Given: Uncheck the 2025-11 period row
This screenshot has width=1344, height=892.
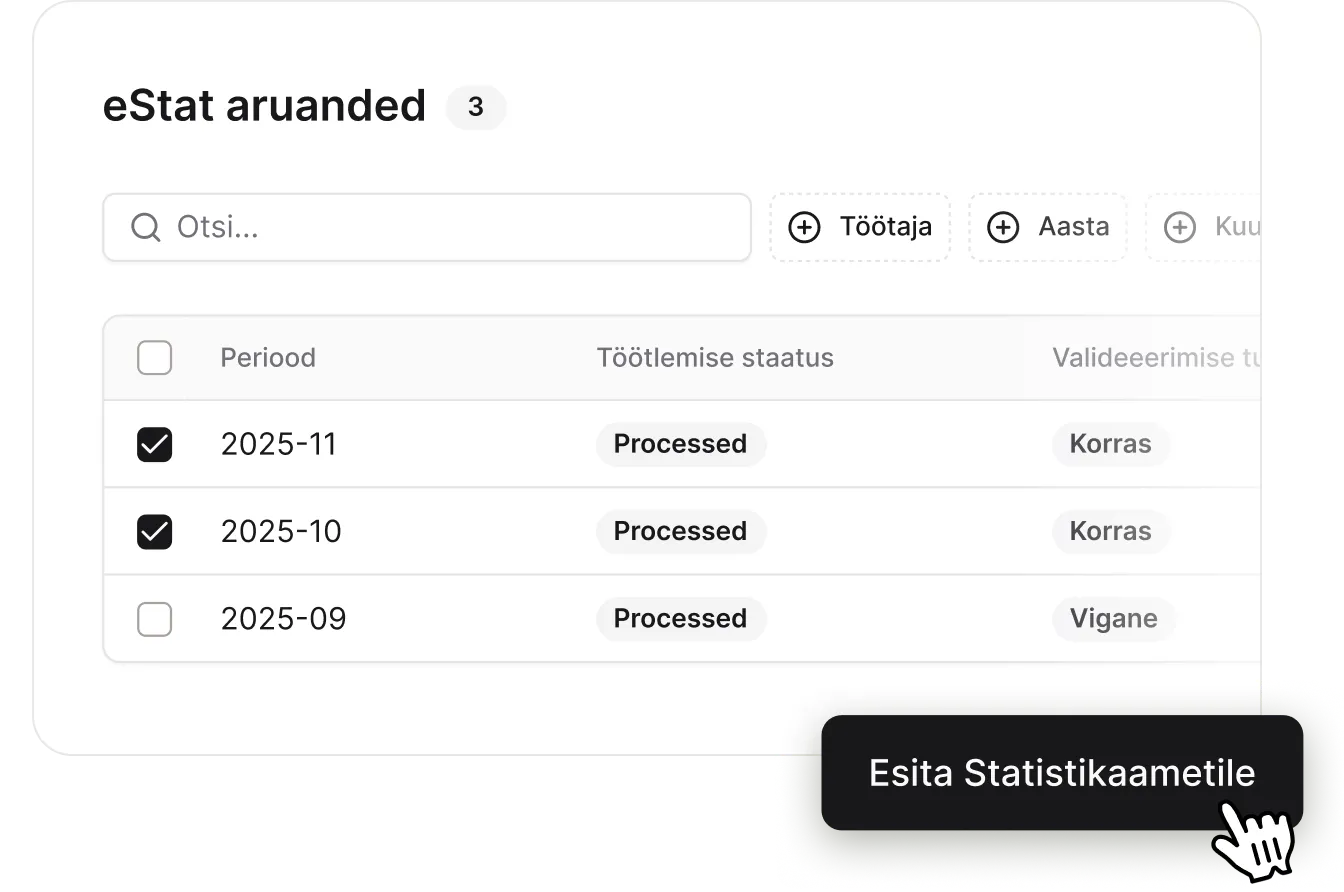Looking at the screenshot, I should 155,444.
